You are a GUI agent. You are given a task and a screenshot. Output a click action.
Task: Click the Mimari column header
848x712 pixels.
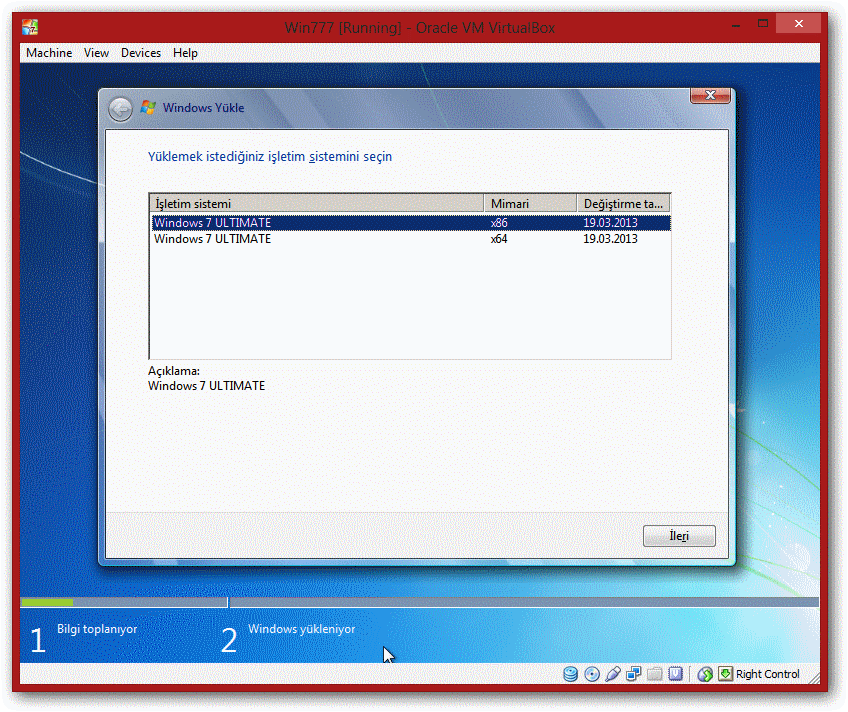(x=530, y=203)
